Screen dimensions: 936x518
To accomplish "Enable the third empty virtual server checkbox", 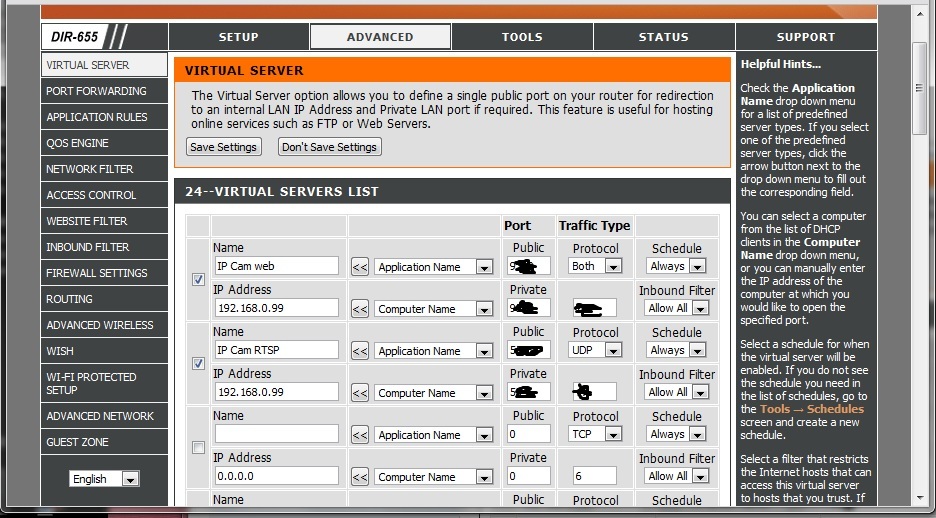I will (198, 447).
